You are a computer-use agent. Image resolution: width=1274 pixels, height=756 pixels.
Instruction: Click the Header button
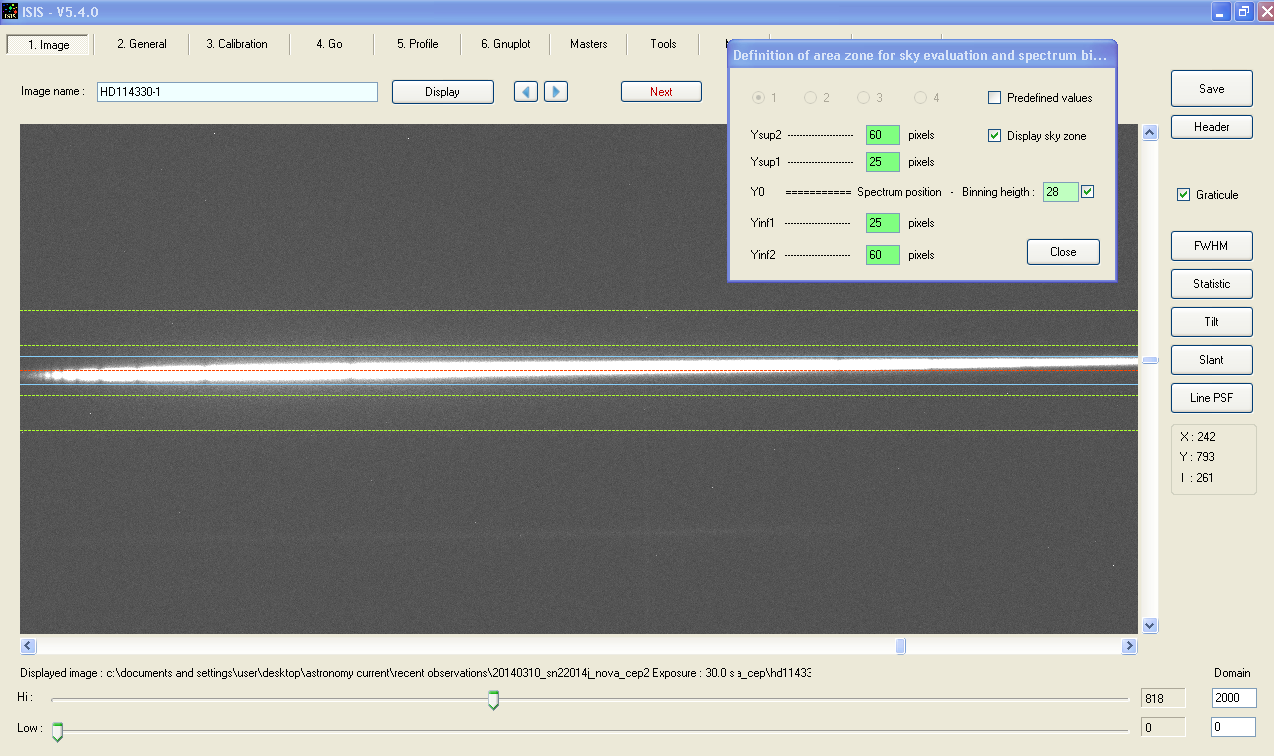pyautogui.click(x=1211, y=127)
